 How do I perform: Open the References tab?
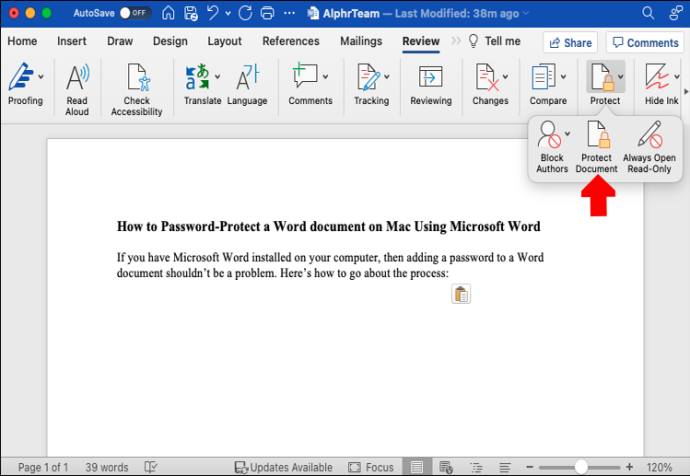coord(291,41)
